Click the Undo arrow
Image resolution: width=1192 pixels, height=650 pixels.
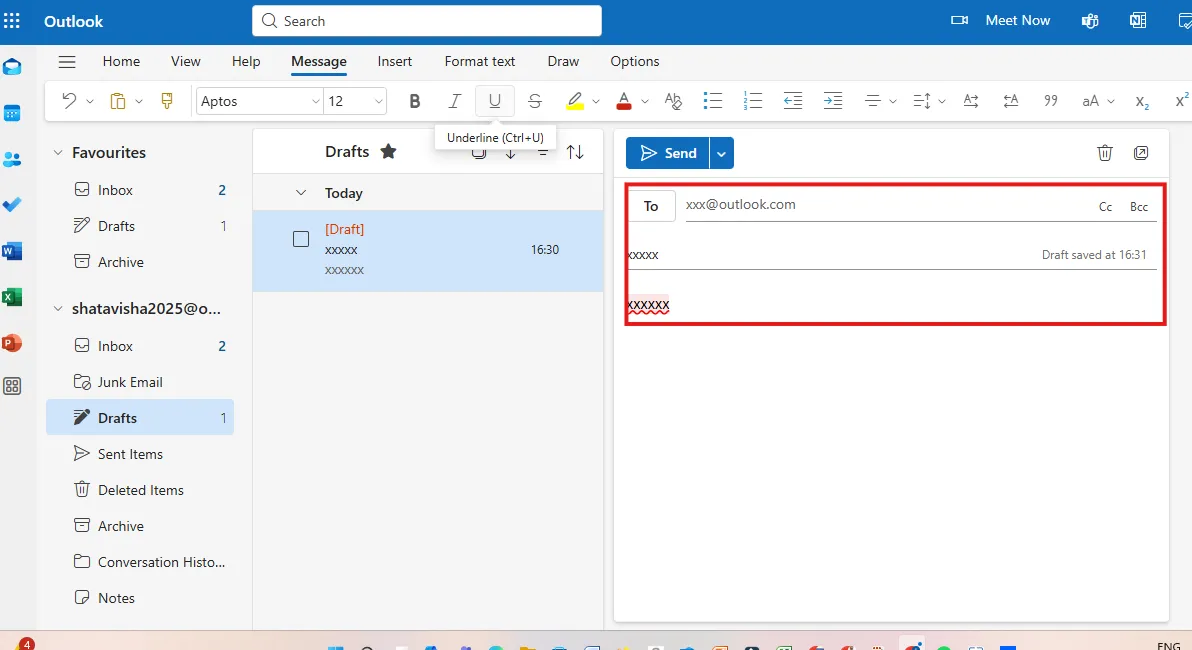[69, 100]
